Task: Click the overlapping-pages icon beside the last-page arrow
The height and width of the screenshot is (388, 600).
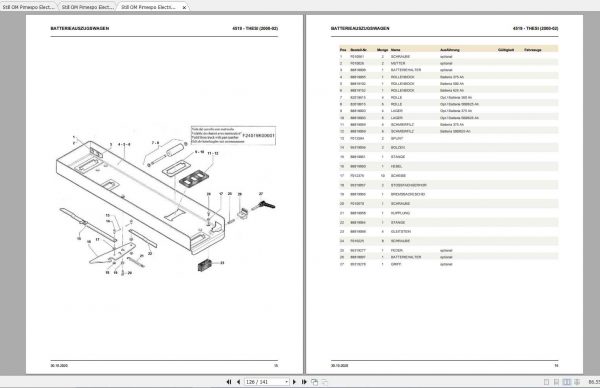Action: (315, 382)
